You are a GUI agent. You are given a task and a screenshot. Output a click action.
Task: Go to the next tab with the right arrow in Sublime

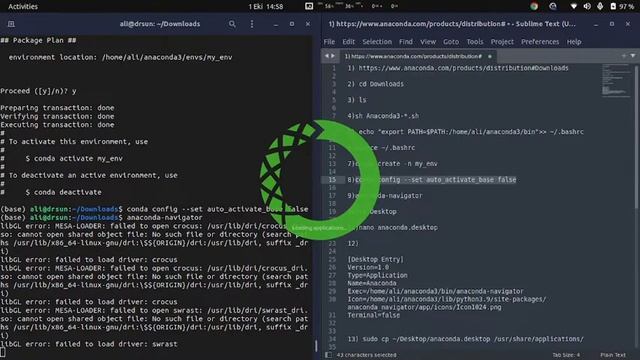point(333,56)
